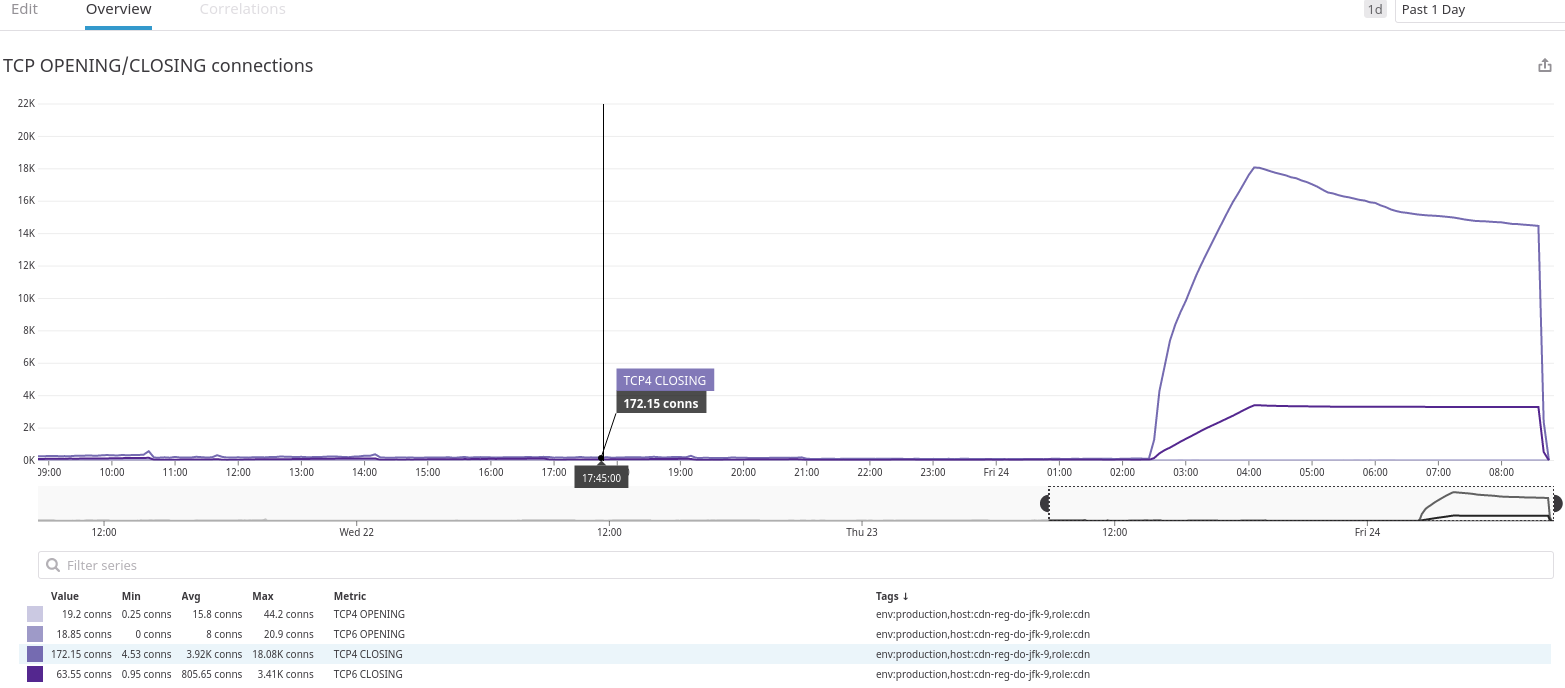Select the Overview tab
The height and width of the screenshot is (688, 1565).
[119, 9]
